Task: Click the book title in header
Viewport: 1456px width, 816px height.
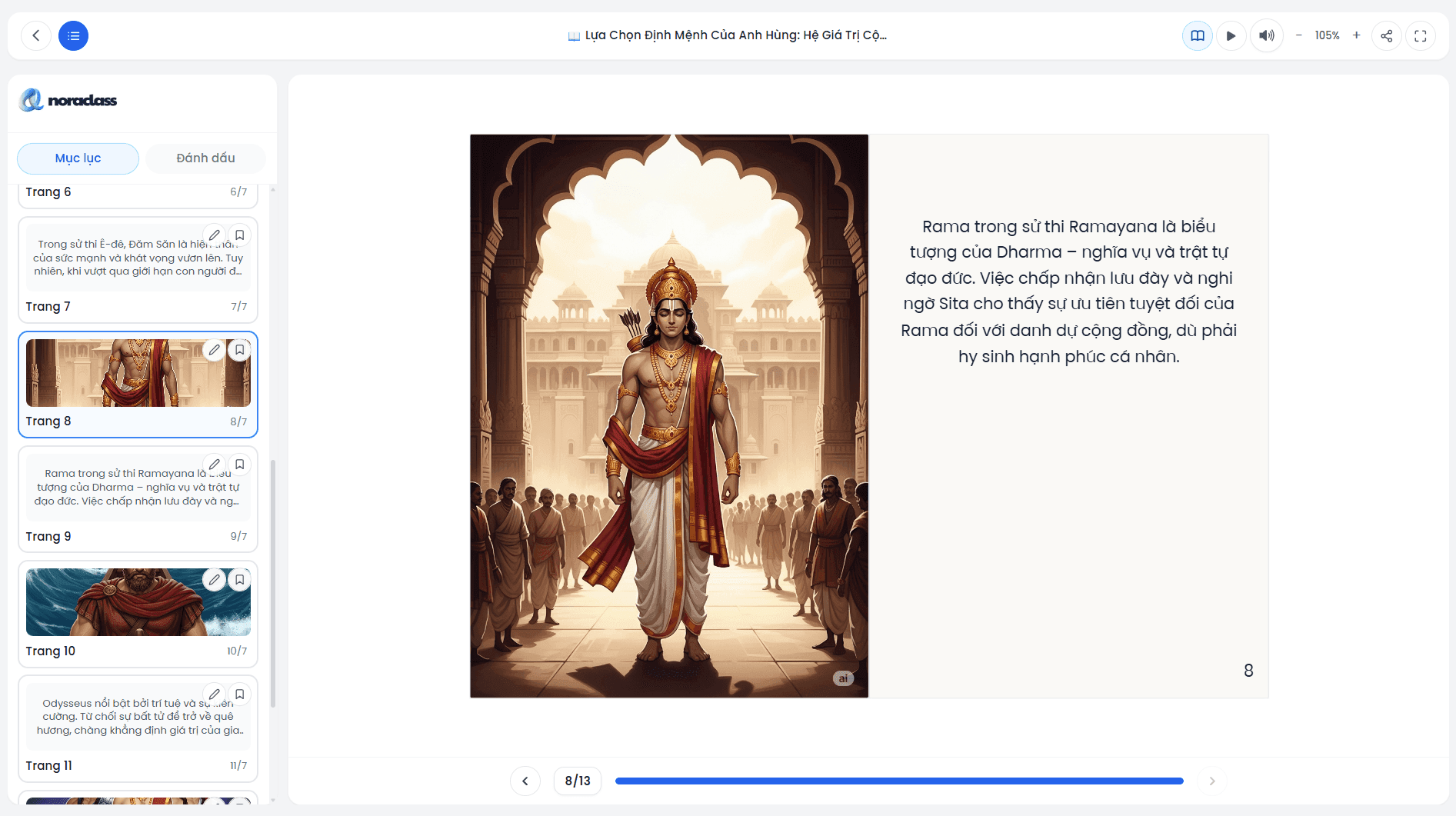Action: pyautogui.click(x=728, y=35)
